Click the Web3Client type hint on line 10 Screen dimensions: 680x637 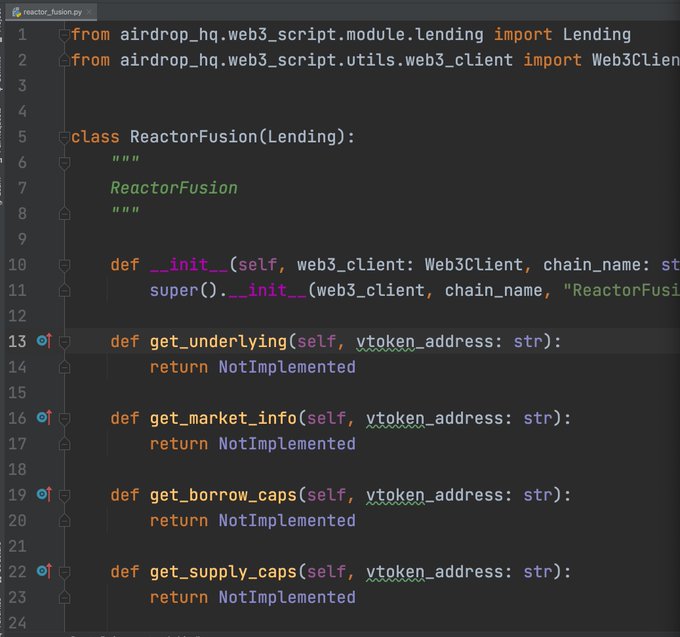point(474,265)
